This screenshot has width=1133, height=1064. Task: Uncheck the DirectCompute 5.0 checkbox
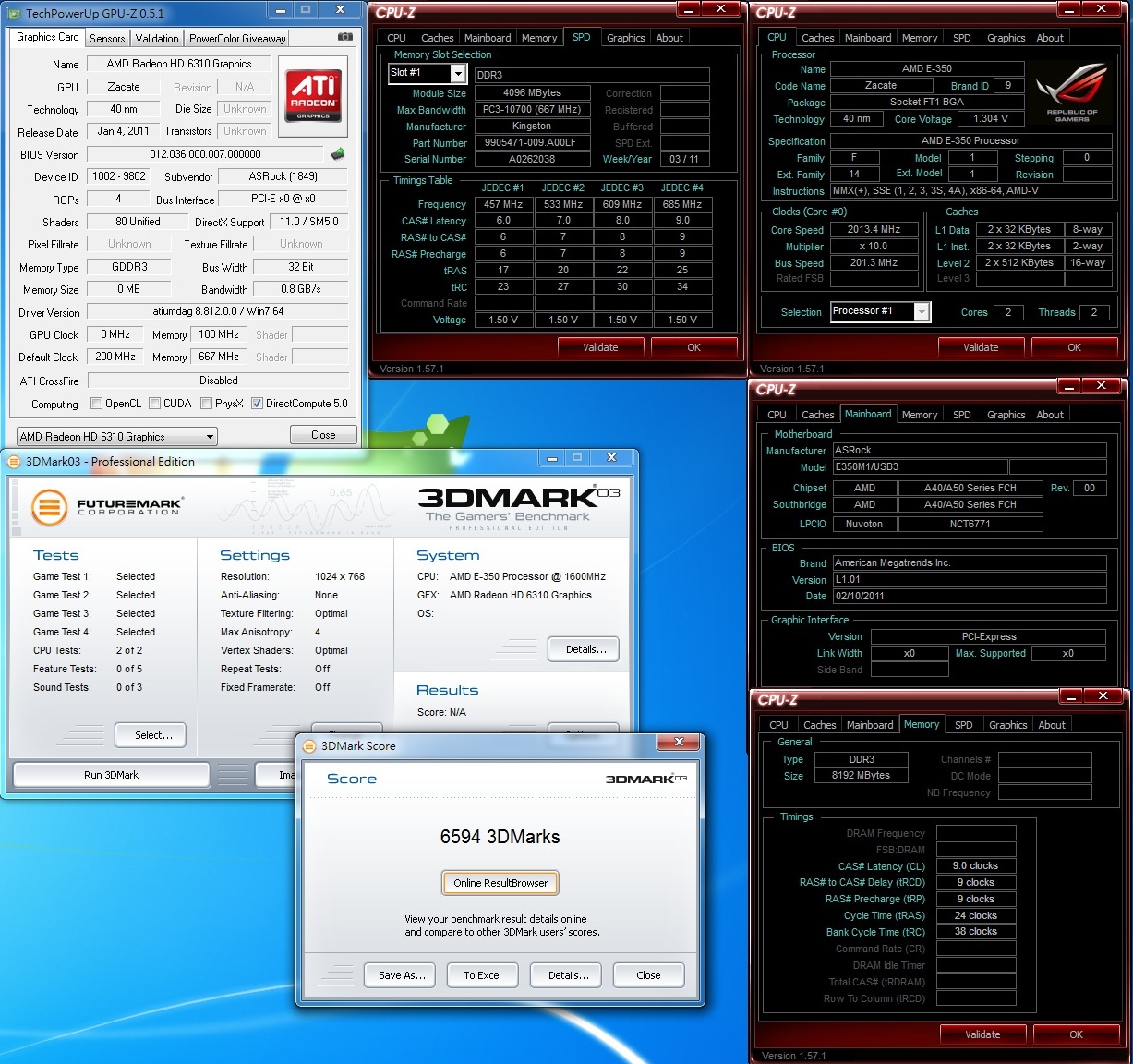tap(258, 404)
